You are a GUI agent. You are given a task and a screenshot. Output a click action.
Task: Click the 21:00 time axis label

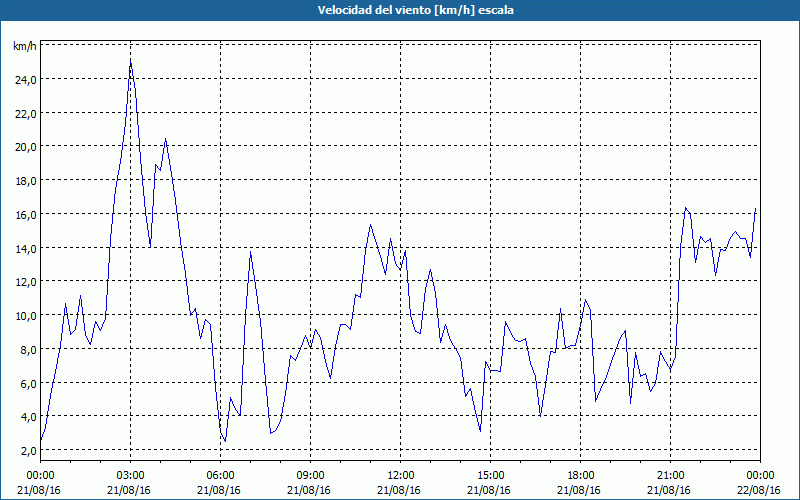click(x=670, y=476)
